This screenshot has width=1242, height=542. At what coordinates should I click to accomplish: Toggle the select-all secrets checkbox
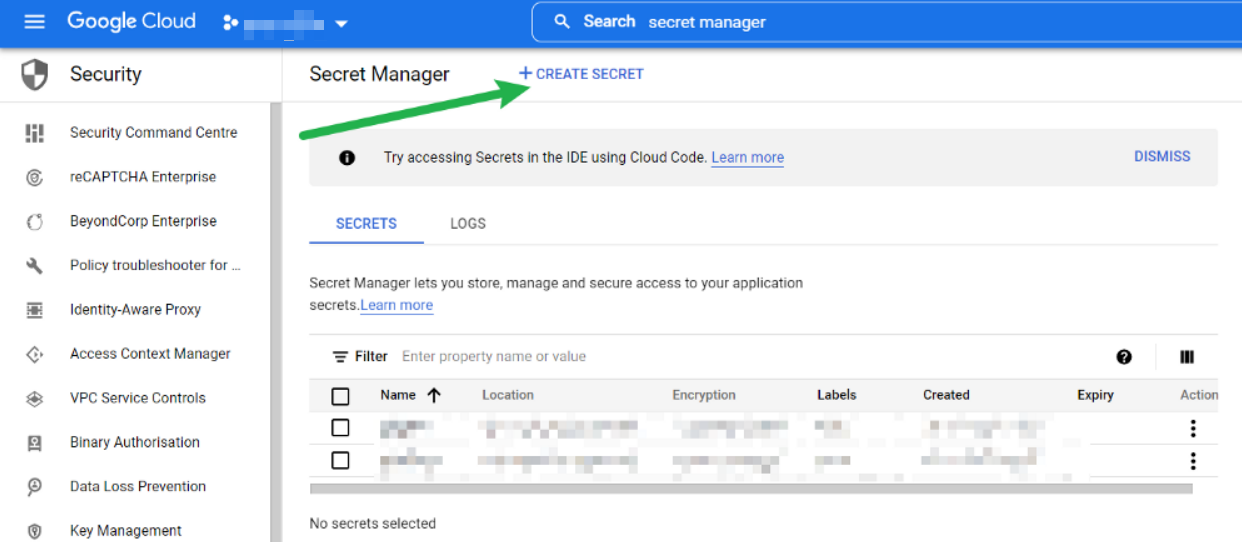(340, 396)
